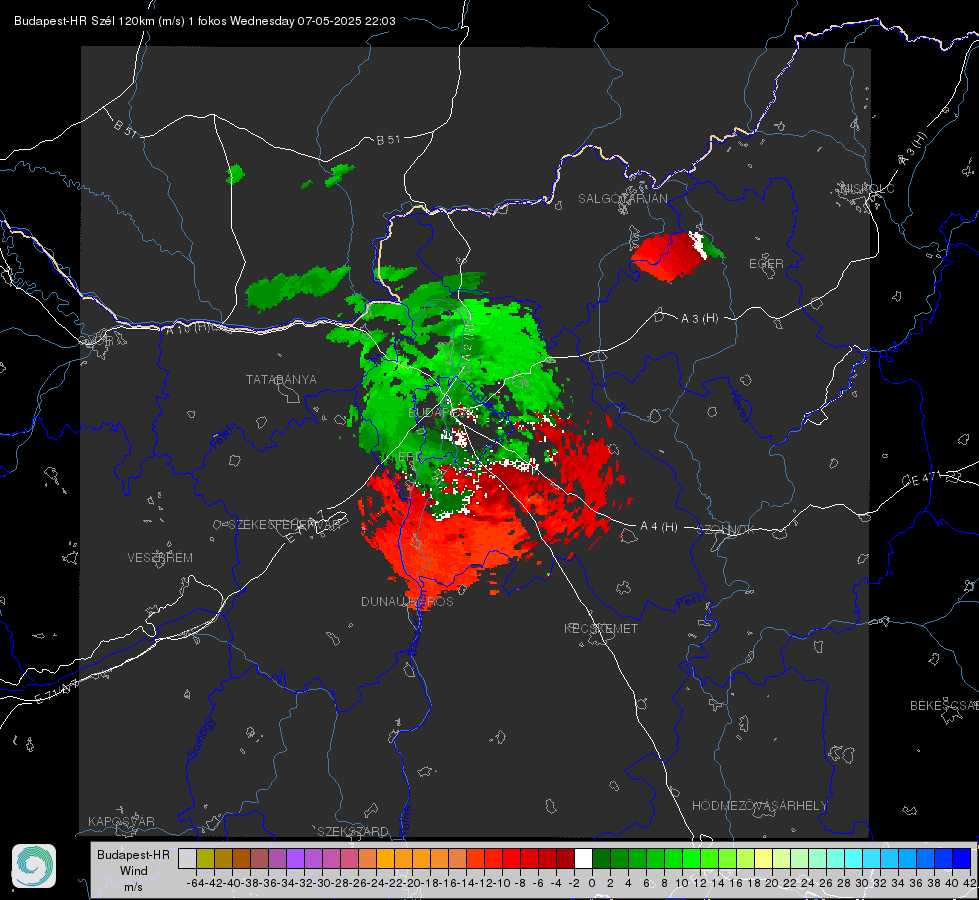Click the blue Heves county label

(x=740, y=405)
